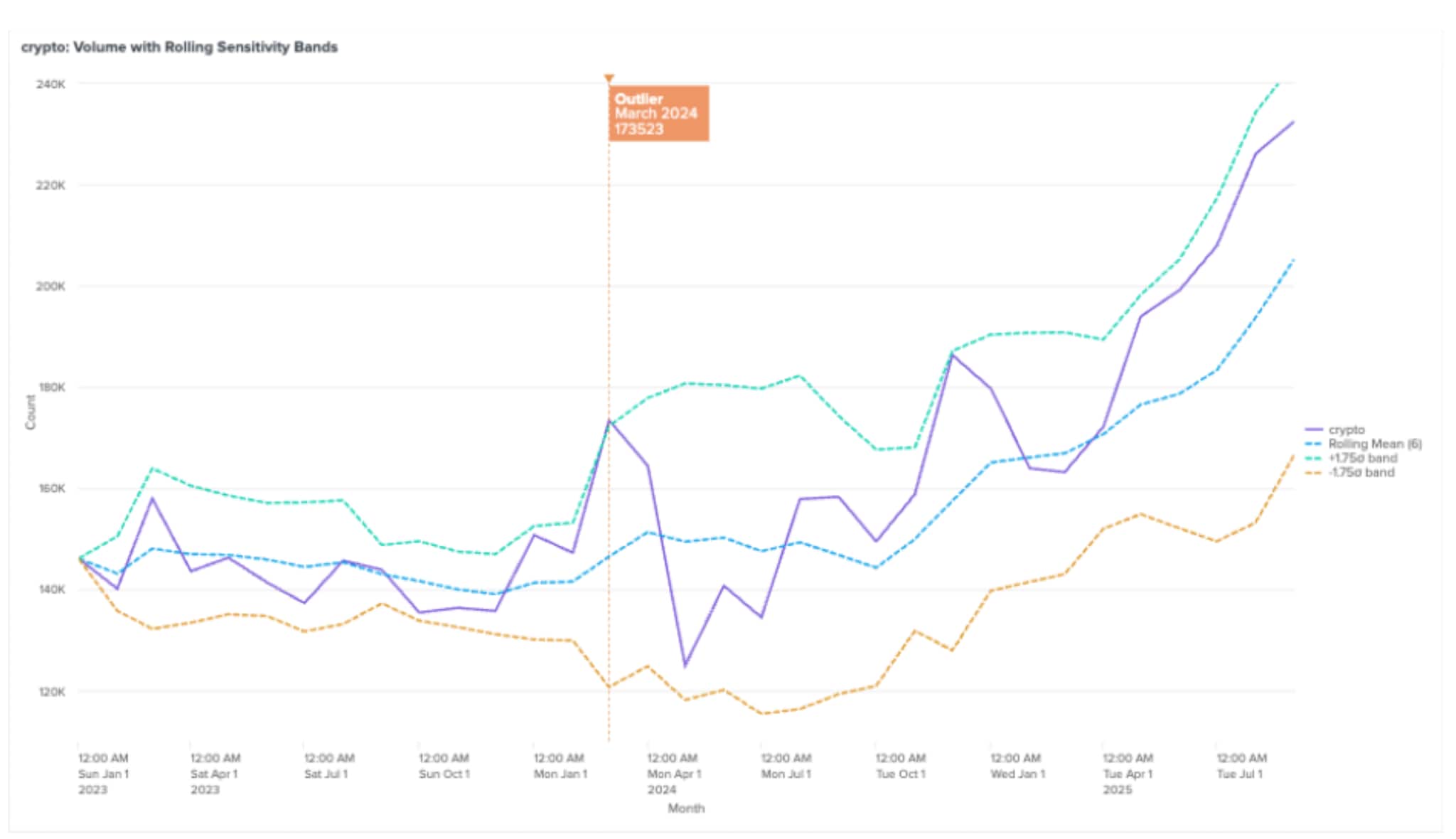The height and width of the screenshot is (839, 1456).
Task: Select the 'Tue Jul 1' x-axis label
Action: tap(1241, 766)
